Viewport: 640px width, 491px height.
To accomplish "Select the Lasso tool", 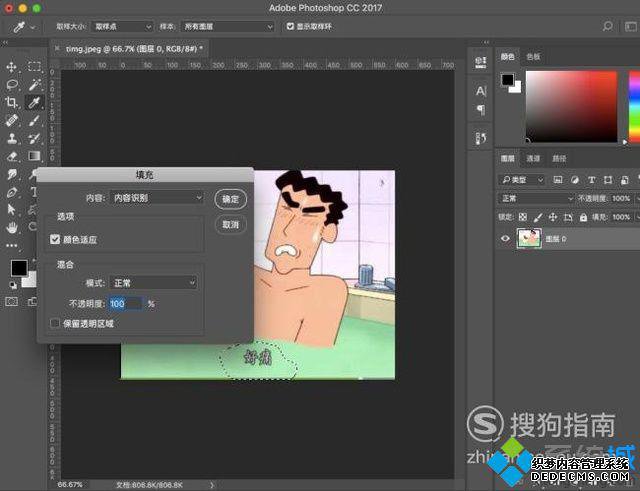I will 12,84.
